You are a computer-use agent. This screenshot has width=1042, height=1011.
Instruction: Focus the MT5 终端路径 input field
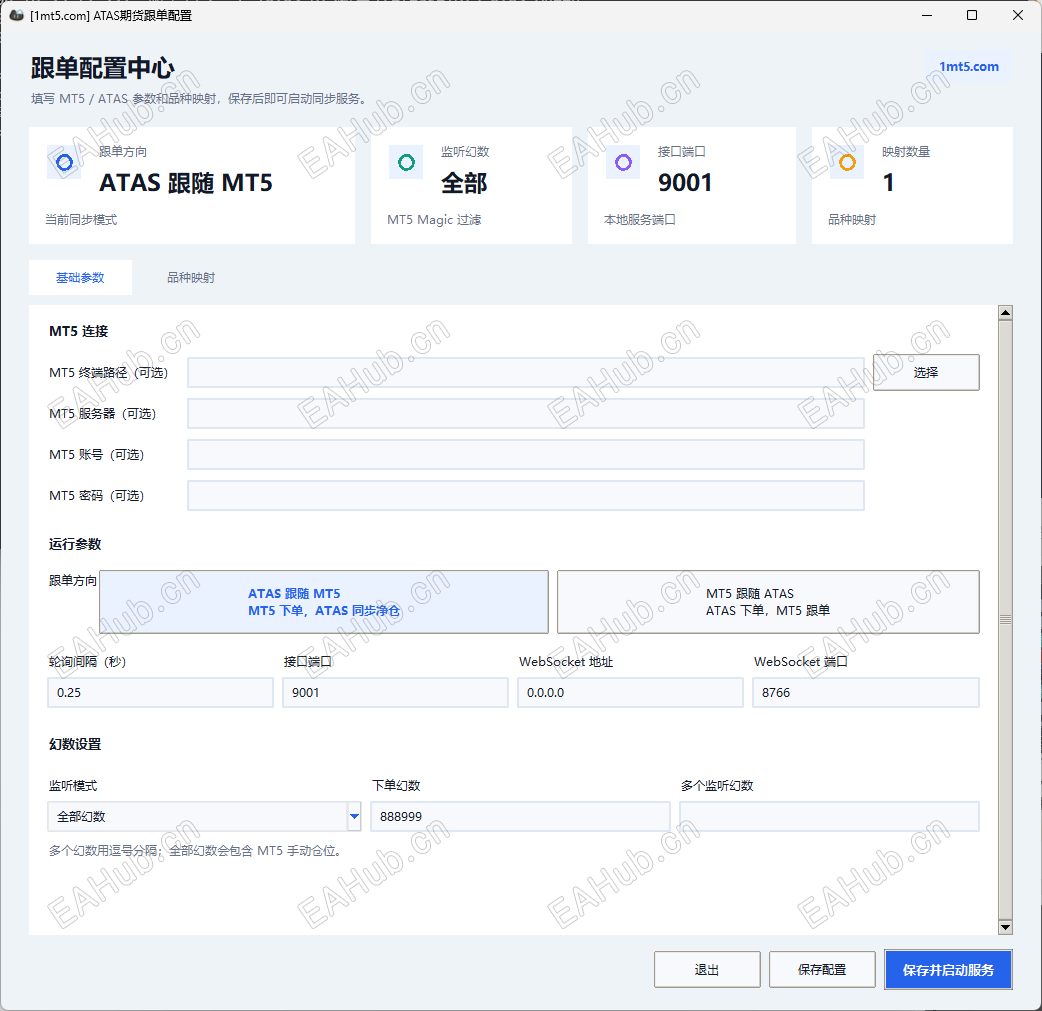[x=526, y=372]
